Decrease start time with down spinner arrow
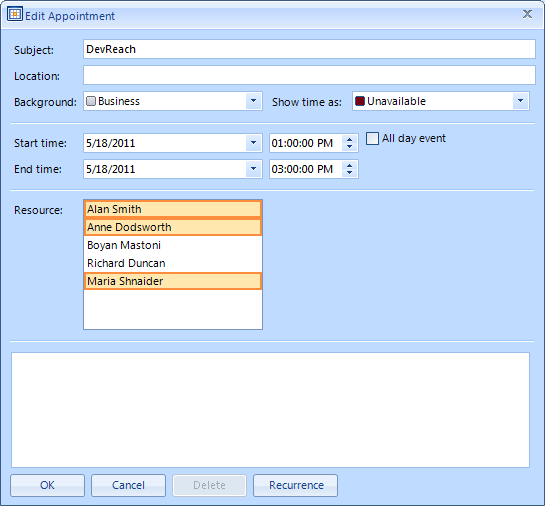545x506 pixels. (349, 147)
